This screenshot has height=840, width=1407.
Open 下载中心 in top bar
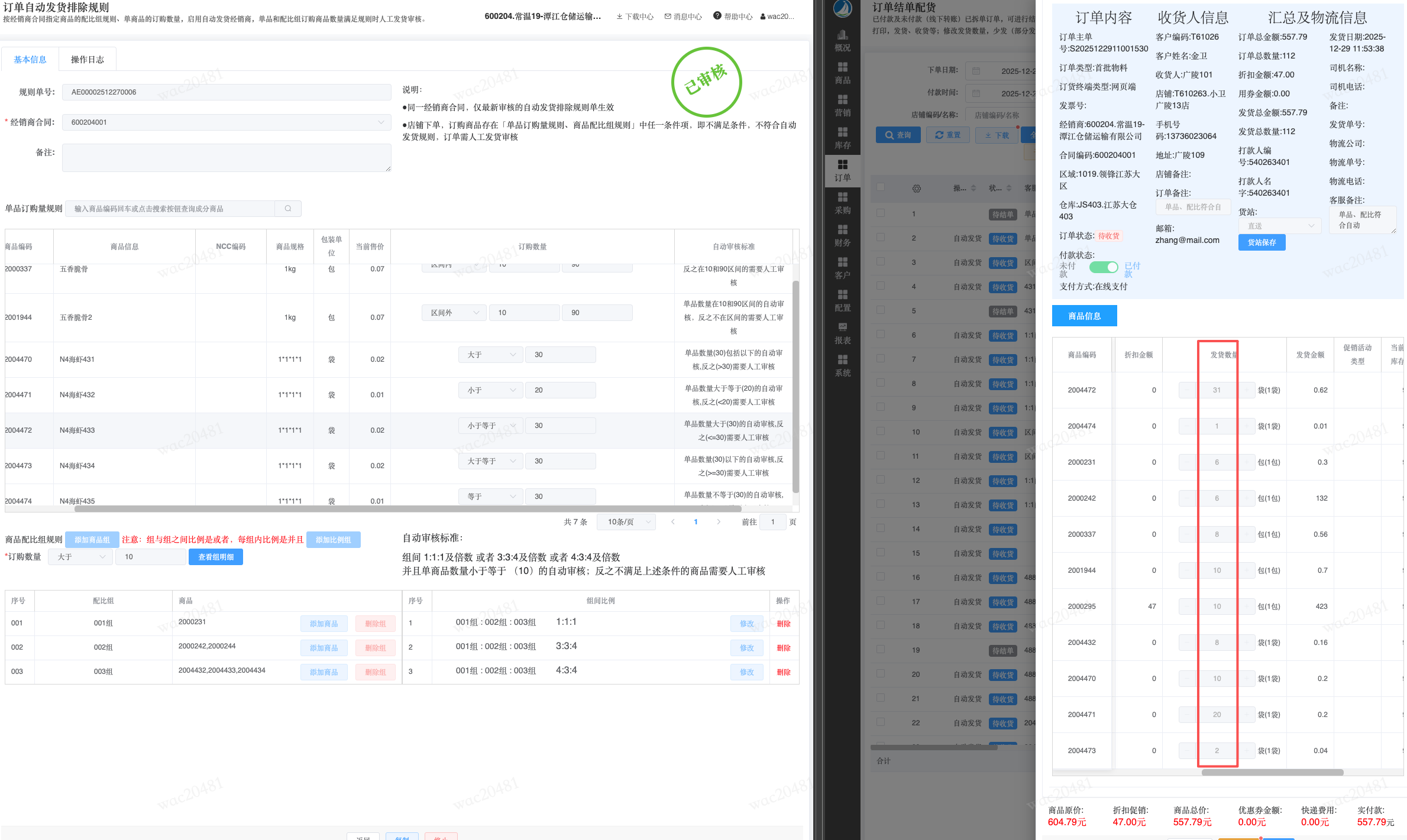click(635, 17)
